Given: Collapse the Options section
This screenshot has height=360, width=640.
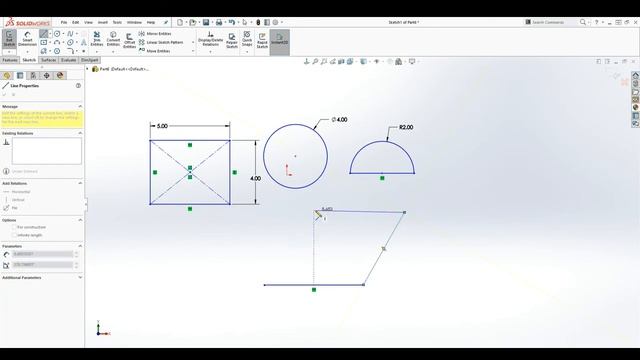Looking at the screenshot, I should [80, 220].
